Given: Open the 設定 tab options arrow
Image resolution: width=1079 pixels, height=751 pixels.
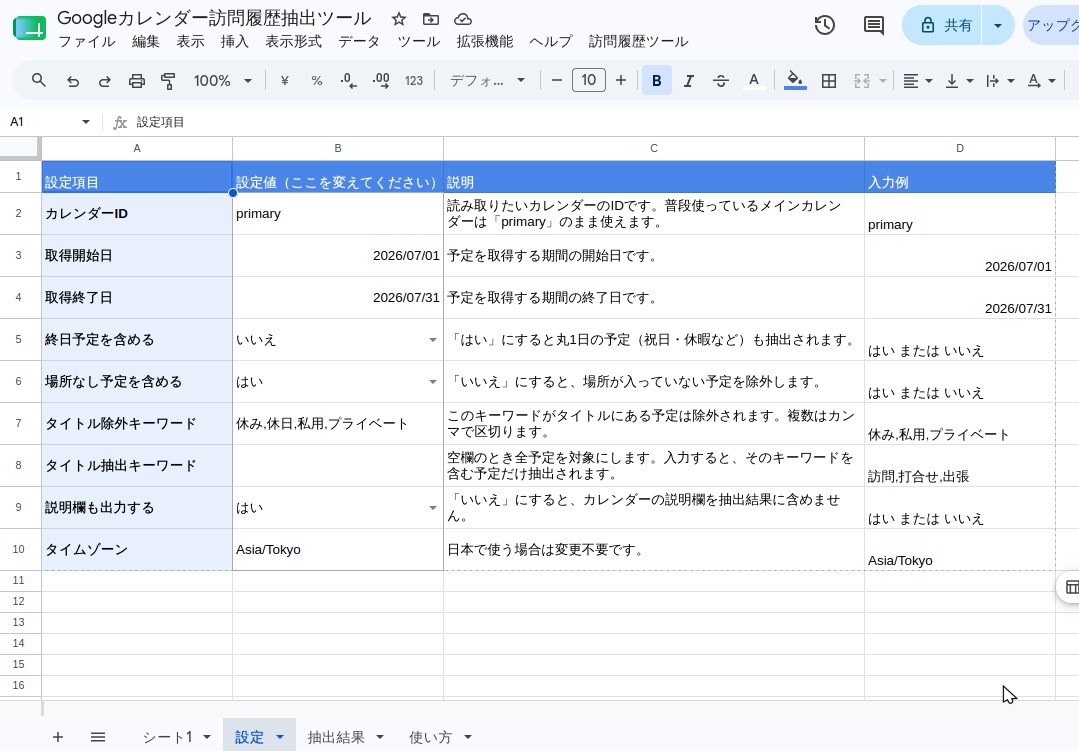Looking at the screenshot, I should [x=280, y=737].
